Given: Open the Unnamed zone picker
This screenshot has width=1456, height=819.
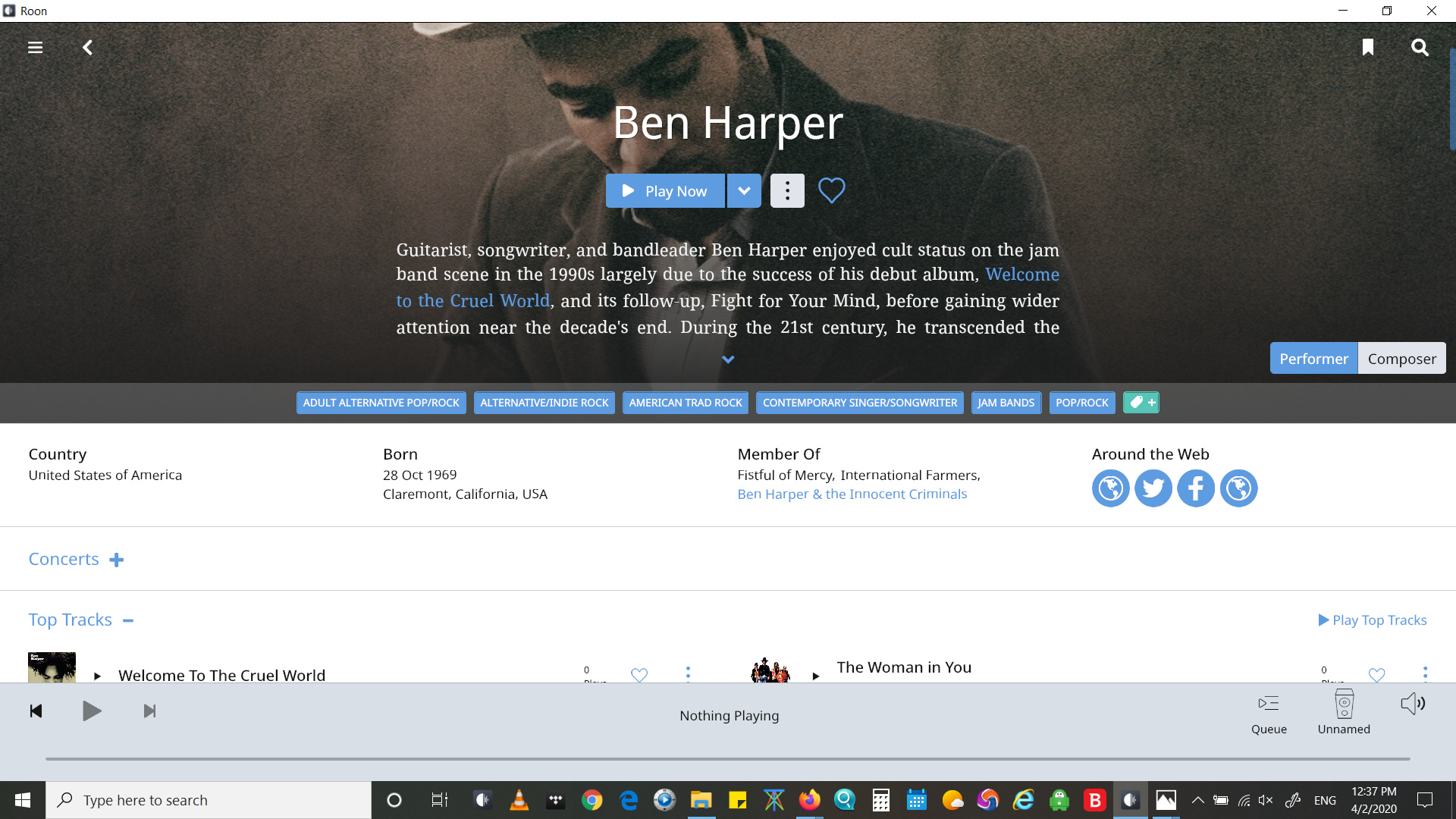Looking at the screenshot, I should point(1344,712).
